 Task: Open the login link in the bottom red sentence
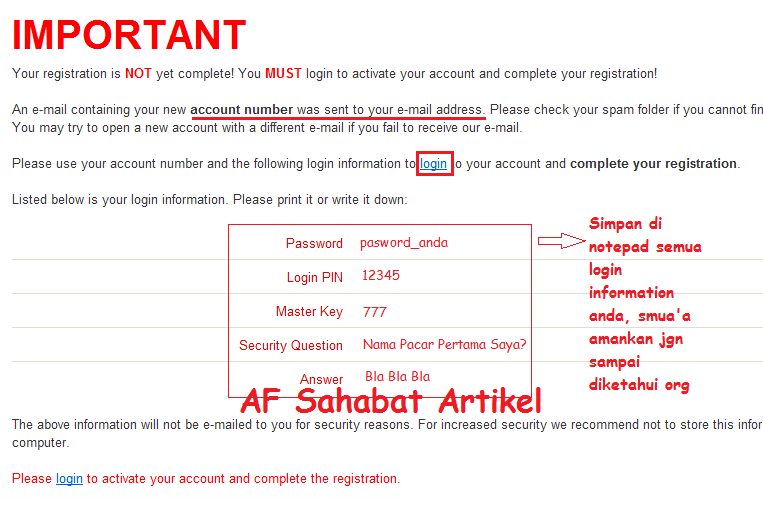tap(69, 479)
